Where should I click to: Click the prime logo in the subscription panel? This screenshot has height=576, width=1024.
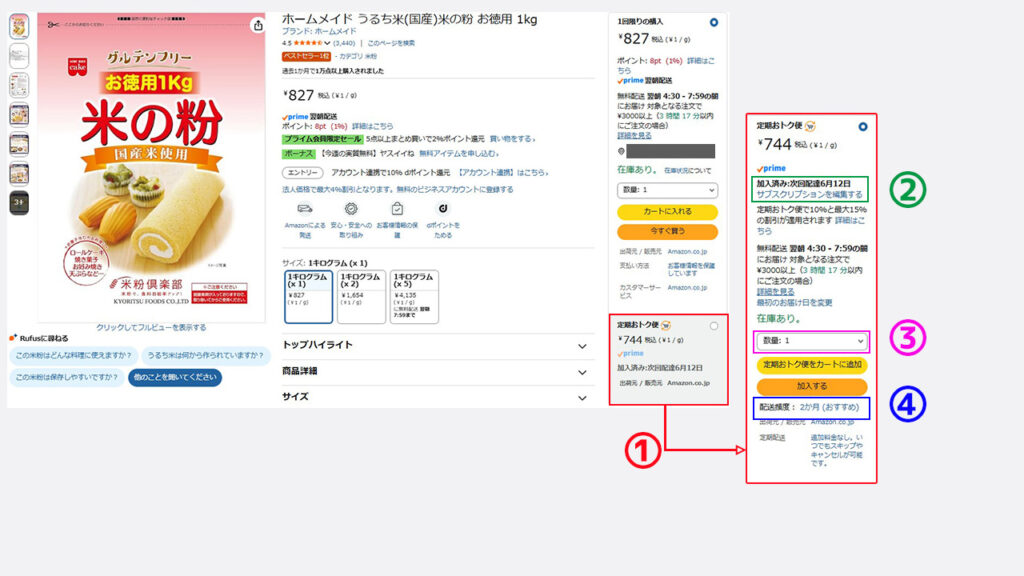[x=773, y=168]
